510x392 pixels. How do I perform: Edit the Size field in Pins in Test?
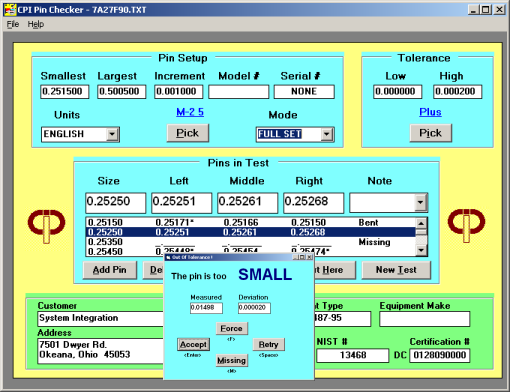116,203
